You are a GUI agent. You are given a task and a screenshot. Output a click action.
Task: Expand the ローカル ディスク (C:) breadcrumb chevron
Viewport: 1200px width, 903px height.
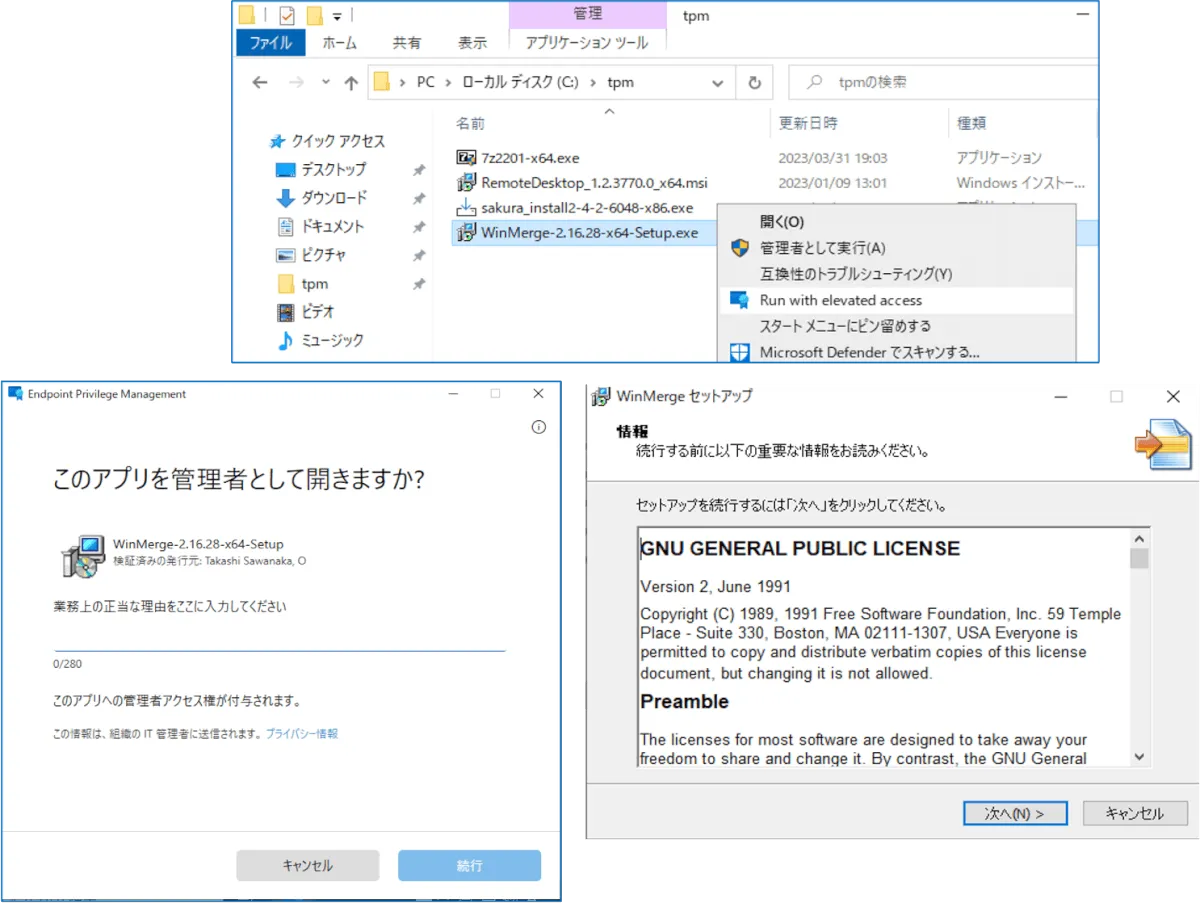(x=594, y=82)
